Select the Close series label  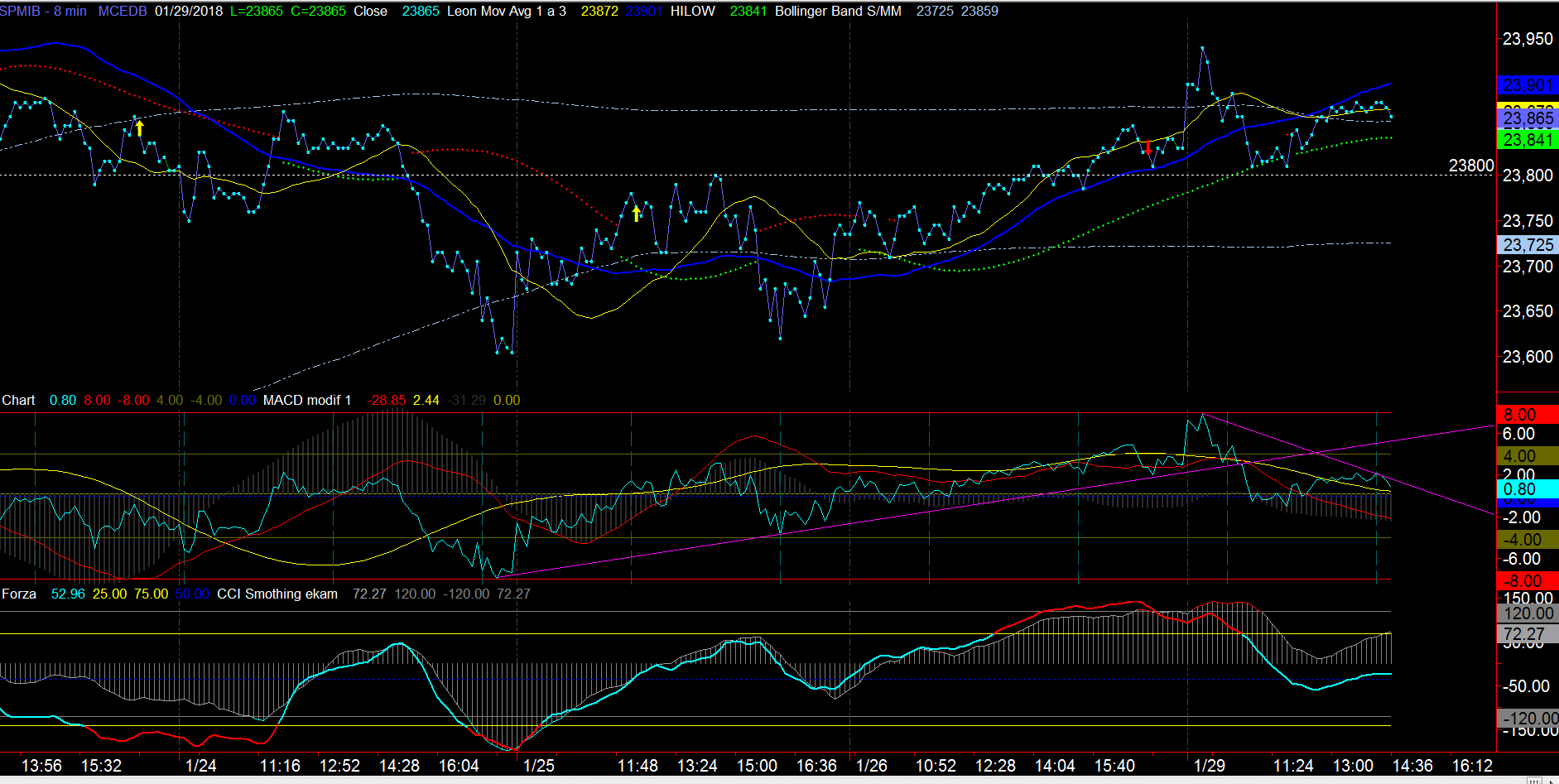(370, 12)
